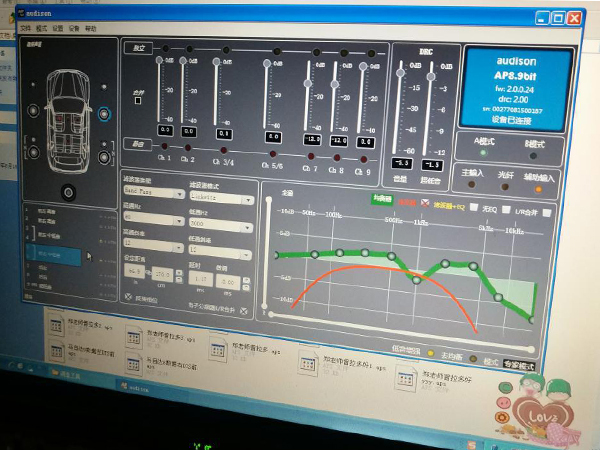The height and width of the screenshot is (450, 600).
Task: Increase the distance with up stepper
Action: (179, 273)
